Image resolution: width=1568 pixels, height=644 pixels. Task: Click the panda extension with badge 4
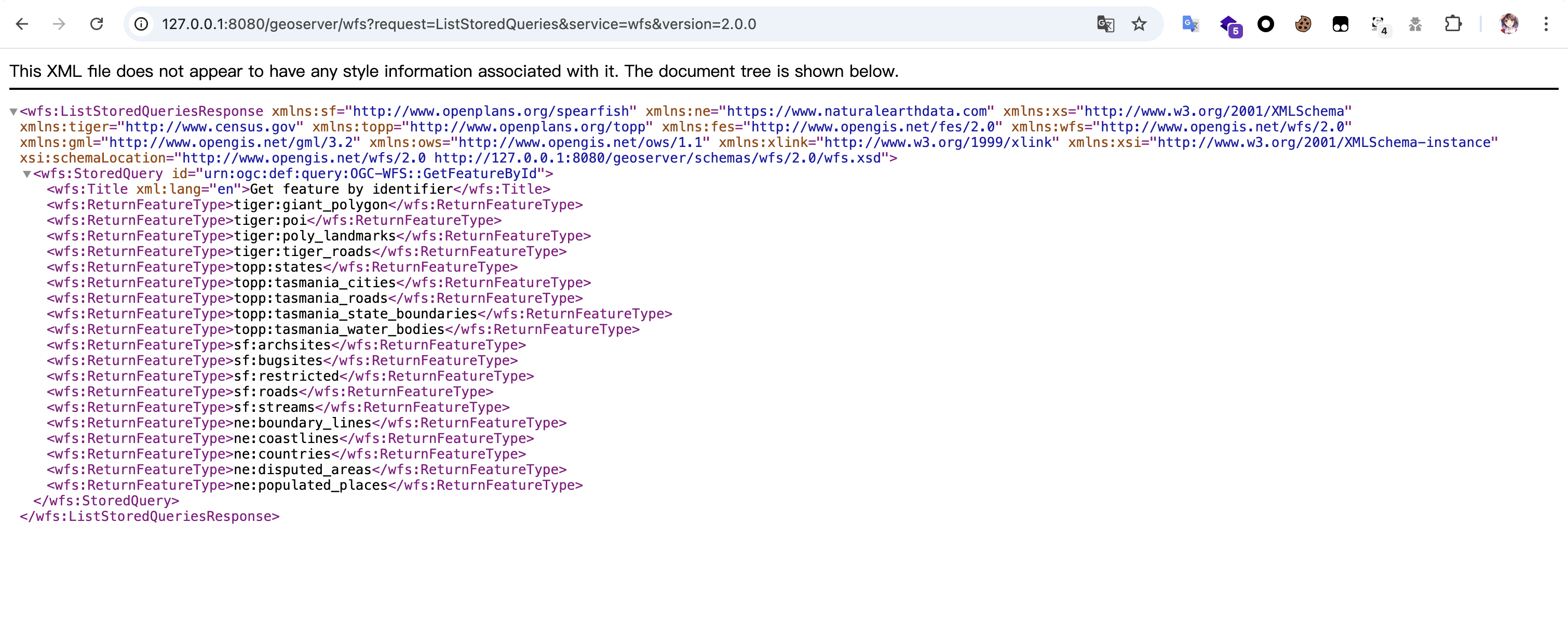point(1378,24)
